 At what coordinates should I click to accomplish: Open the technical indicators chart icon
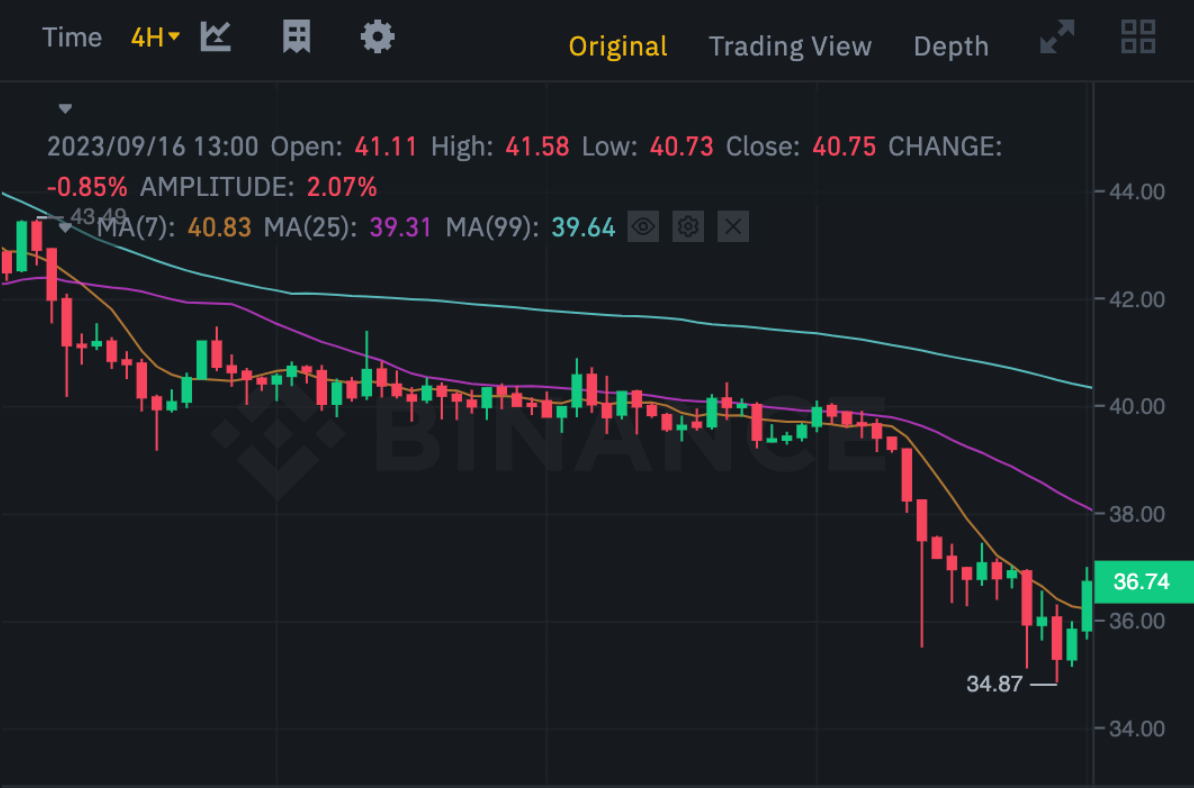[x=216, y=38]
